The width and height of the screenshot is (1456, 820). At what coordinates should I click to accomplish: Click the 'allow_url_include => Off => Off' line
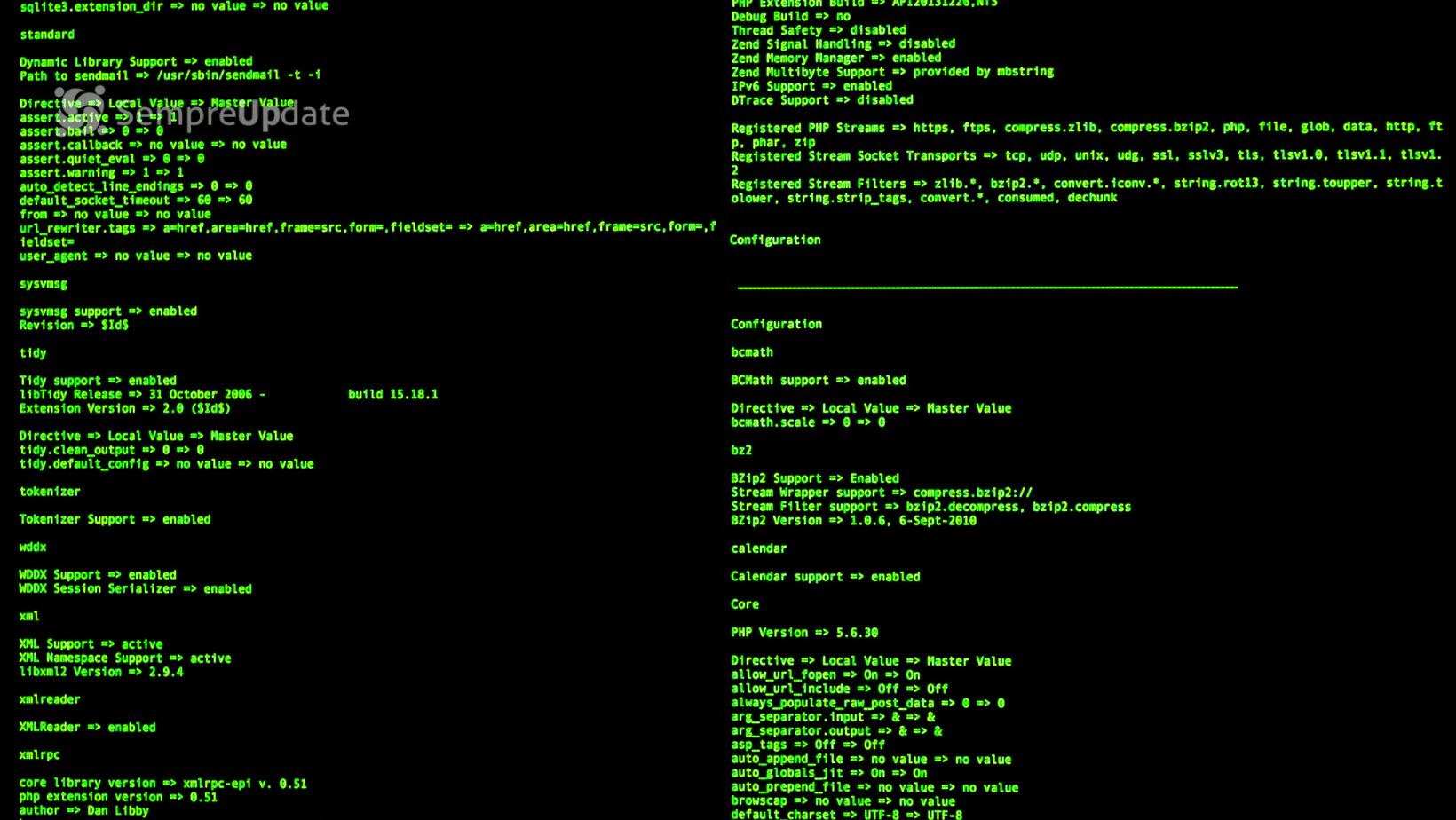(840, 689)
